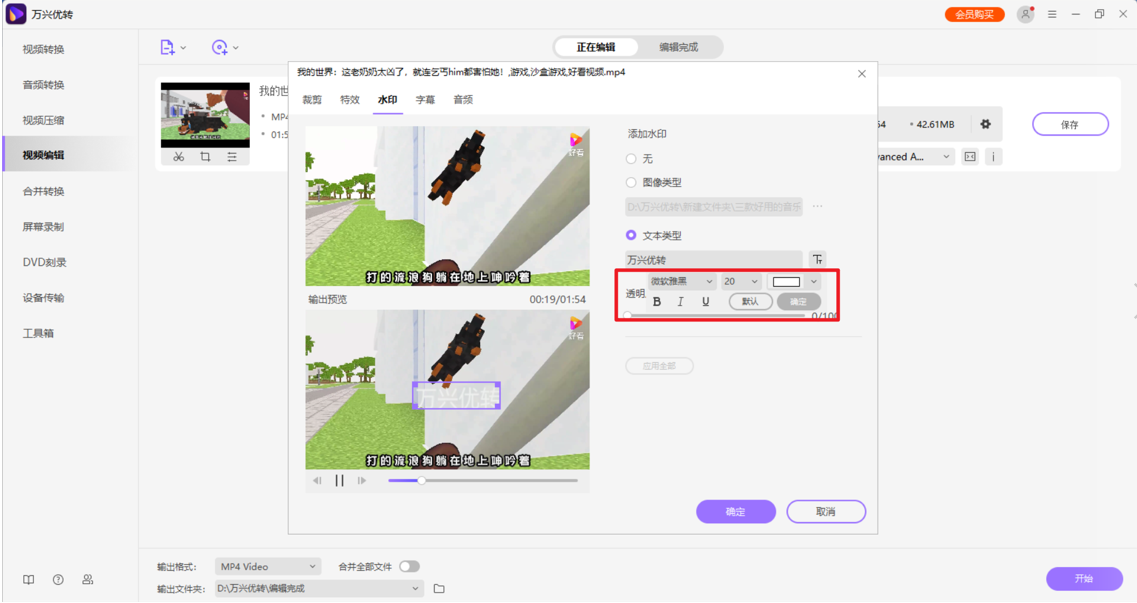
Task: Select the 文本类型 watermark option
Action: (631, 235)
